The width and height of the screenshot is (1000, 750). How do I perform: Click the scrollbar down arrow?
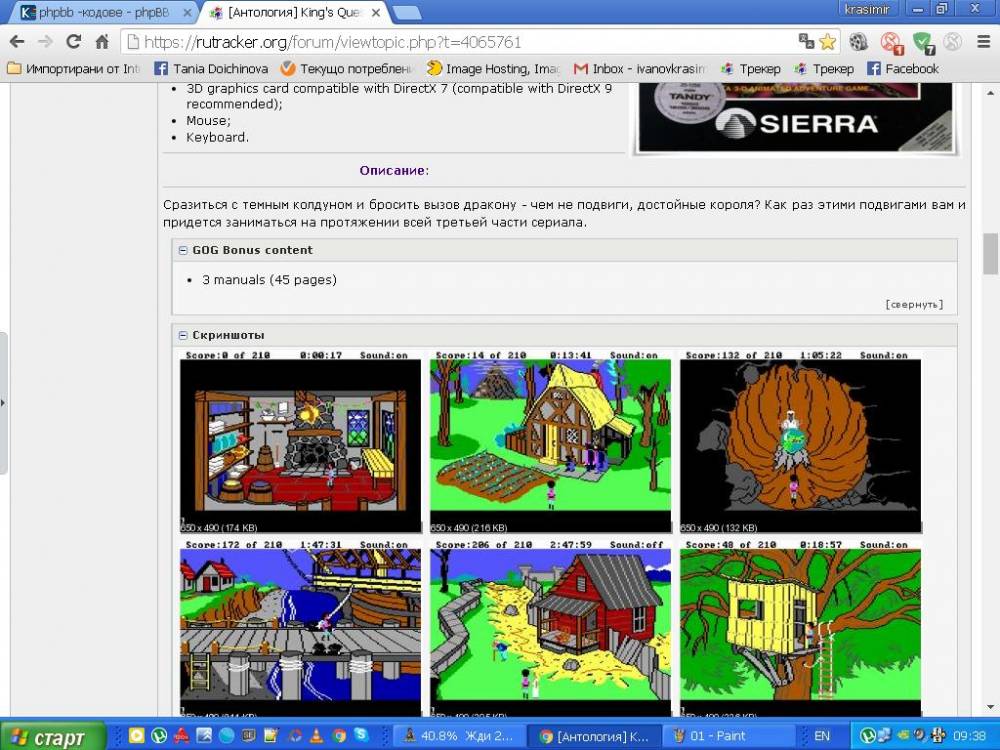point(990,707)
